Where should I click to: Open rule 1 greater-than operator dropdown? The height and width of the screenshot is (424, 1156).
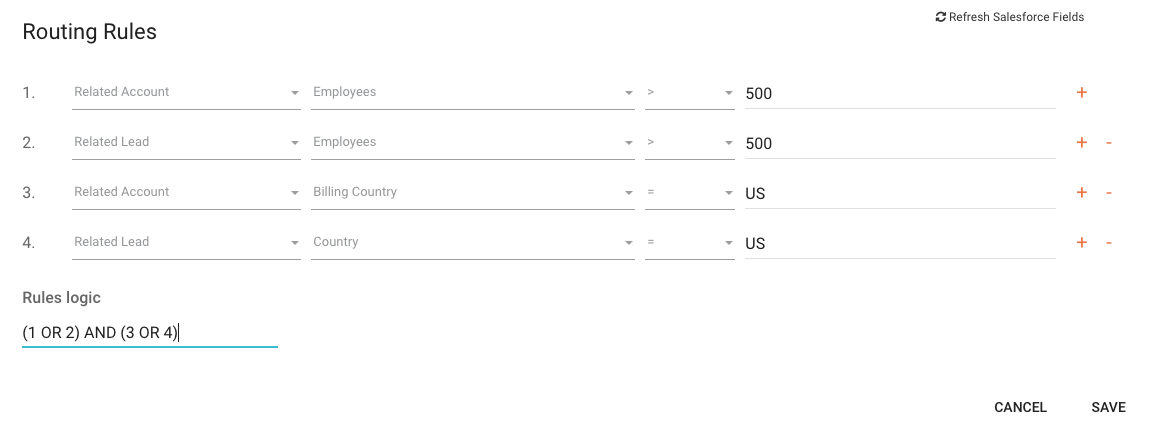[689, 93]
